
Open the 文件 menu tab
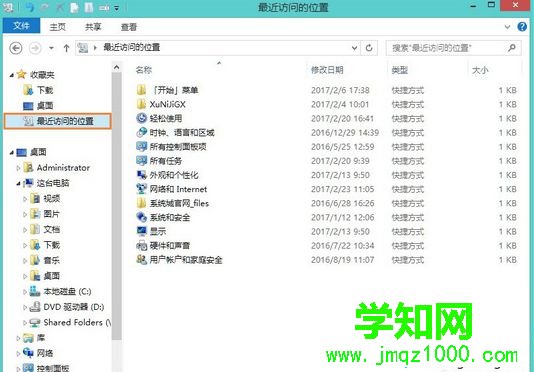pos(21,26)
